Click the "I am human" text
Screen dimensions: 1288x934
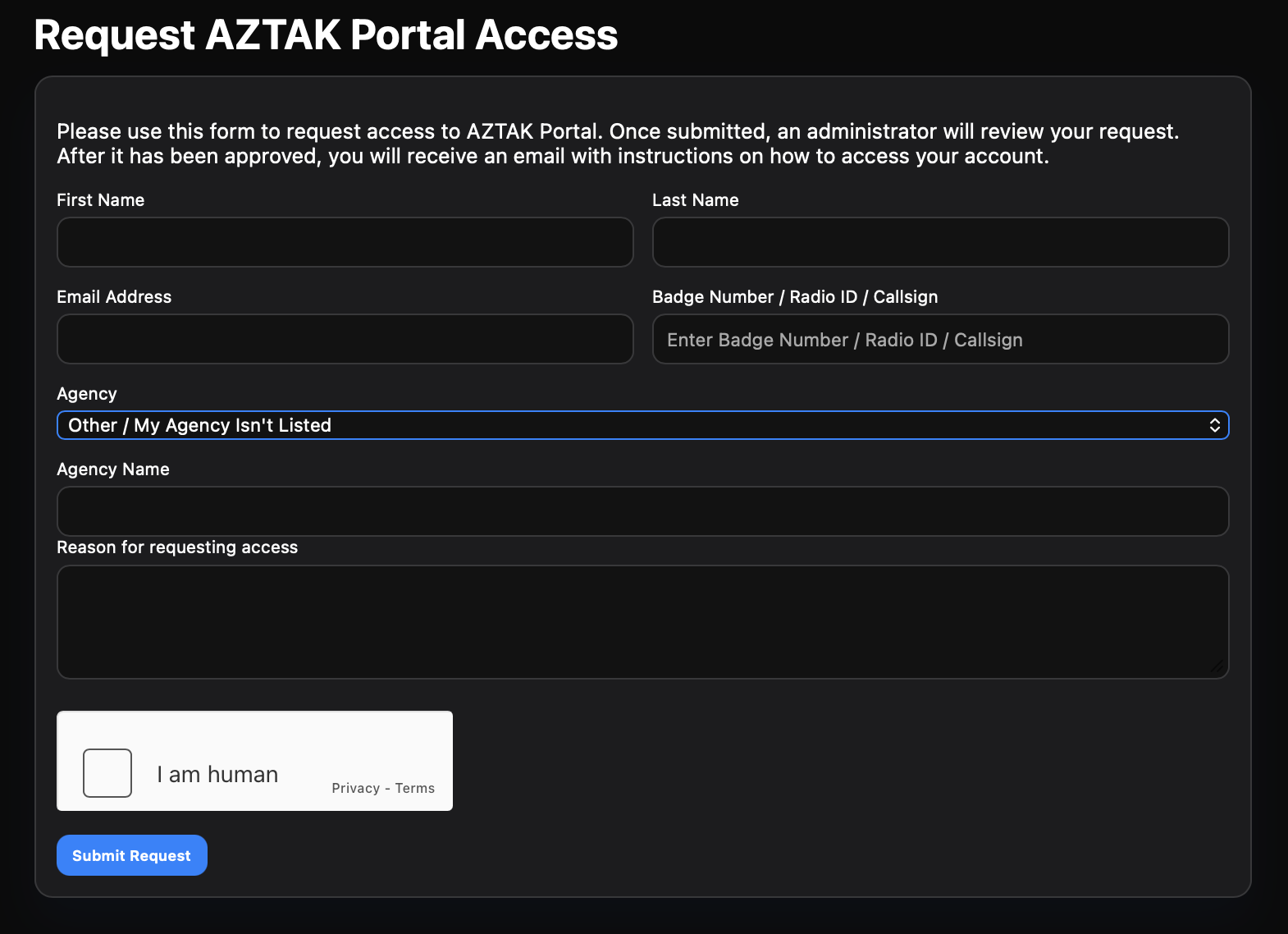217,774
